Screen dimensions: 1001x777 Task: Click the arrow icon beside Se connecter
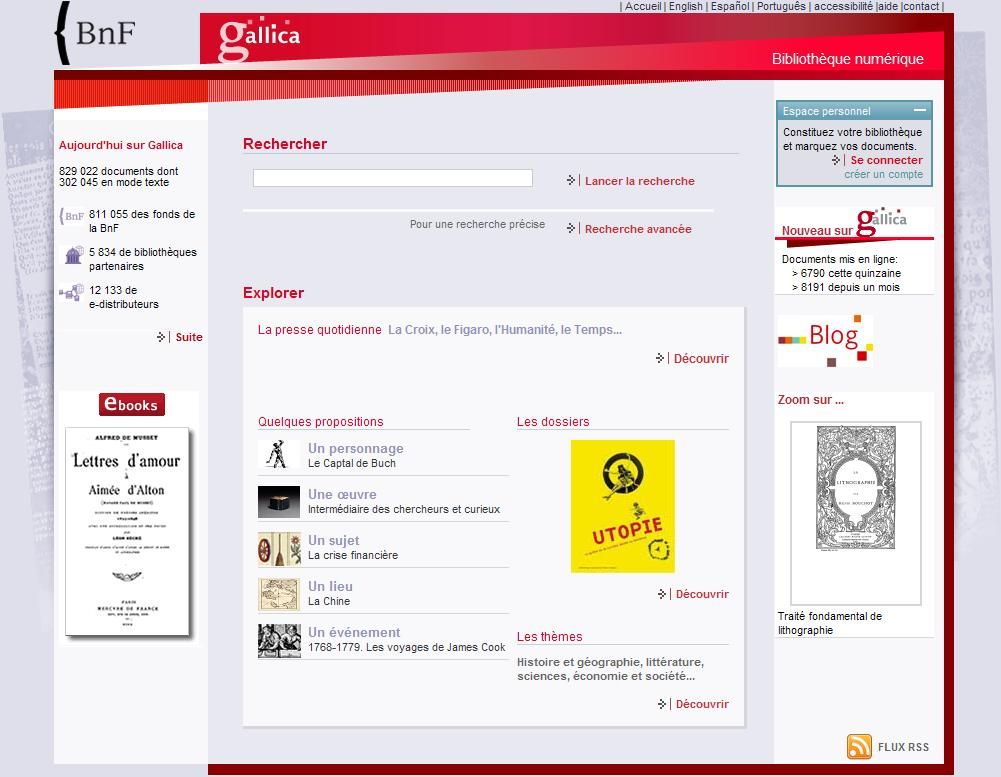click(836, 160)
